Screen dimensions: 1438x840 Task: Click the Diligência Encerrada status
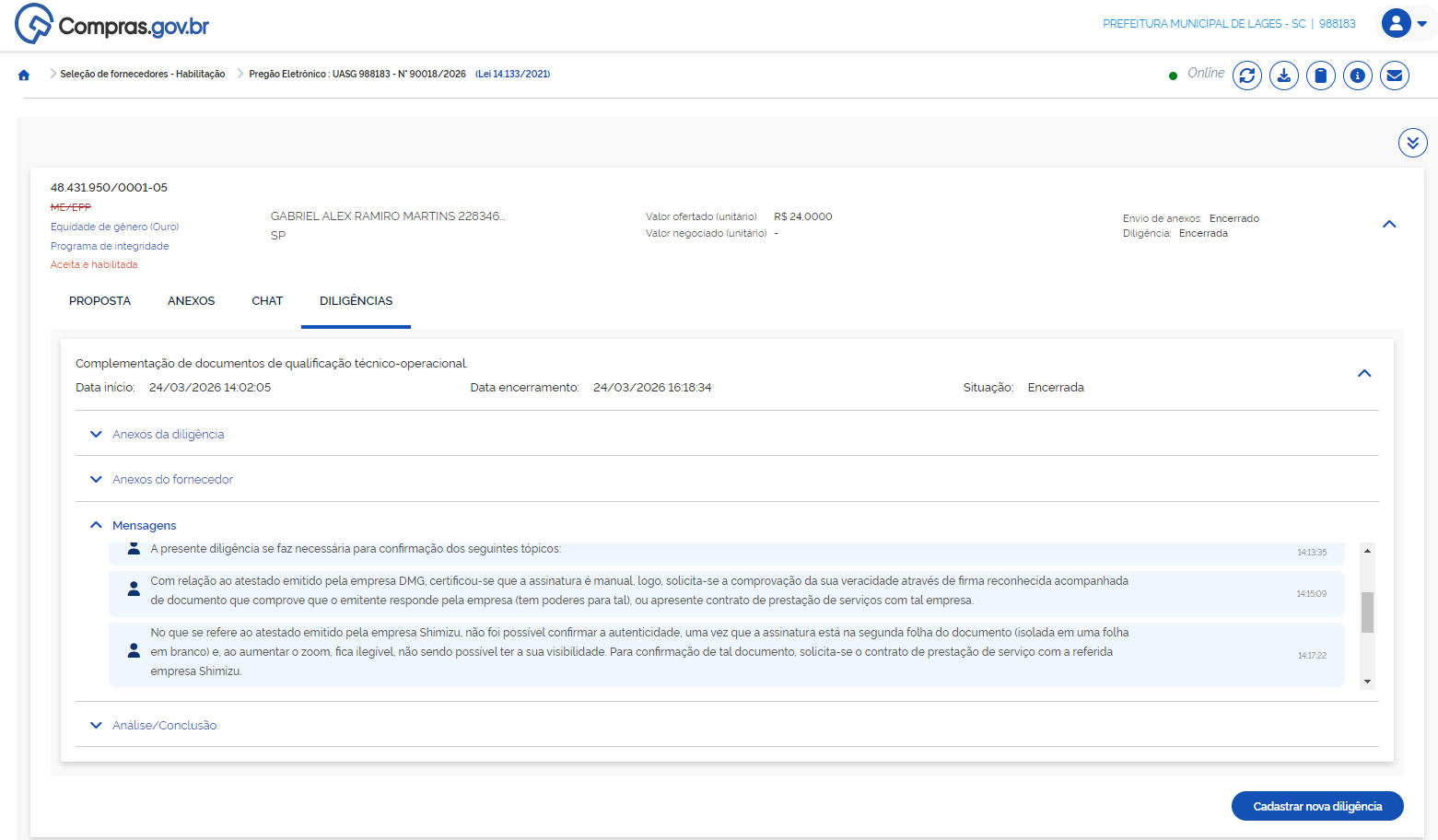1203,233
